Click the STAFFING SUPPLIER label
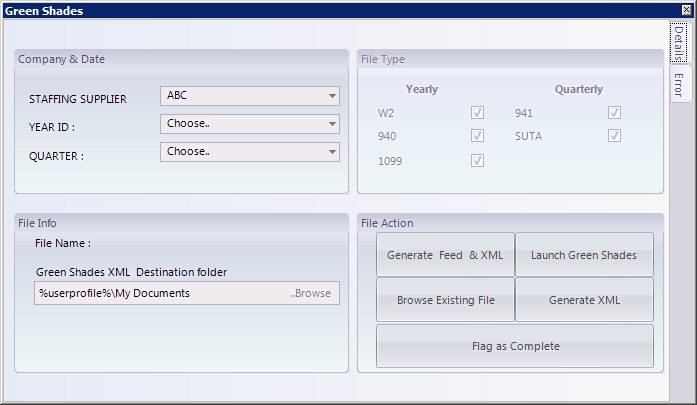The height and width of the screenshot is (405, 697). coord(78,99)
